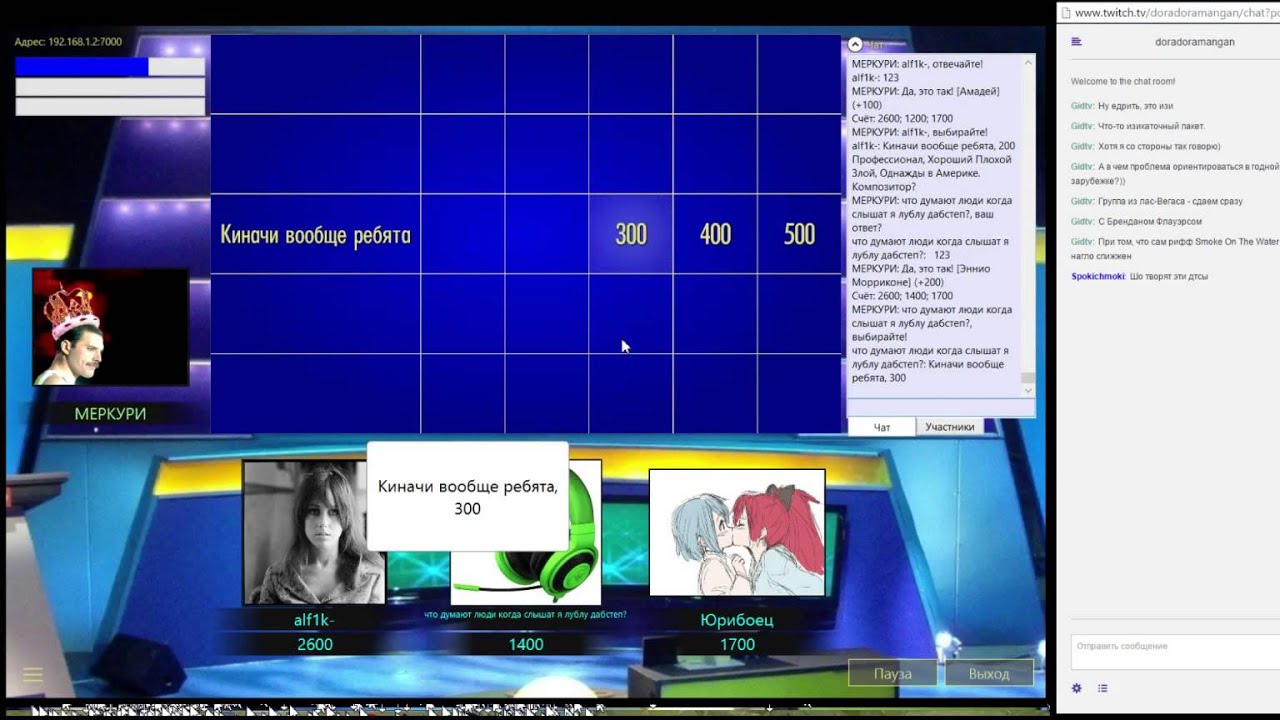1280x720 pixels.
Task: Click the Киначи вообще ребята category
Action: click(x=315, y=235)
